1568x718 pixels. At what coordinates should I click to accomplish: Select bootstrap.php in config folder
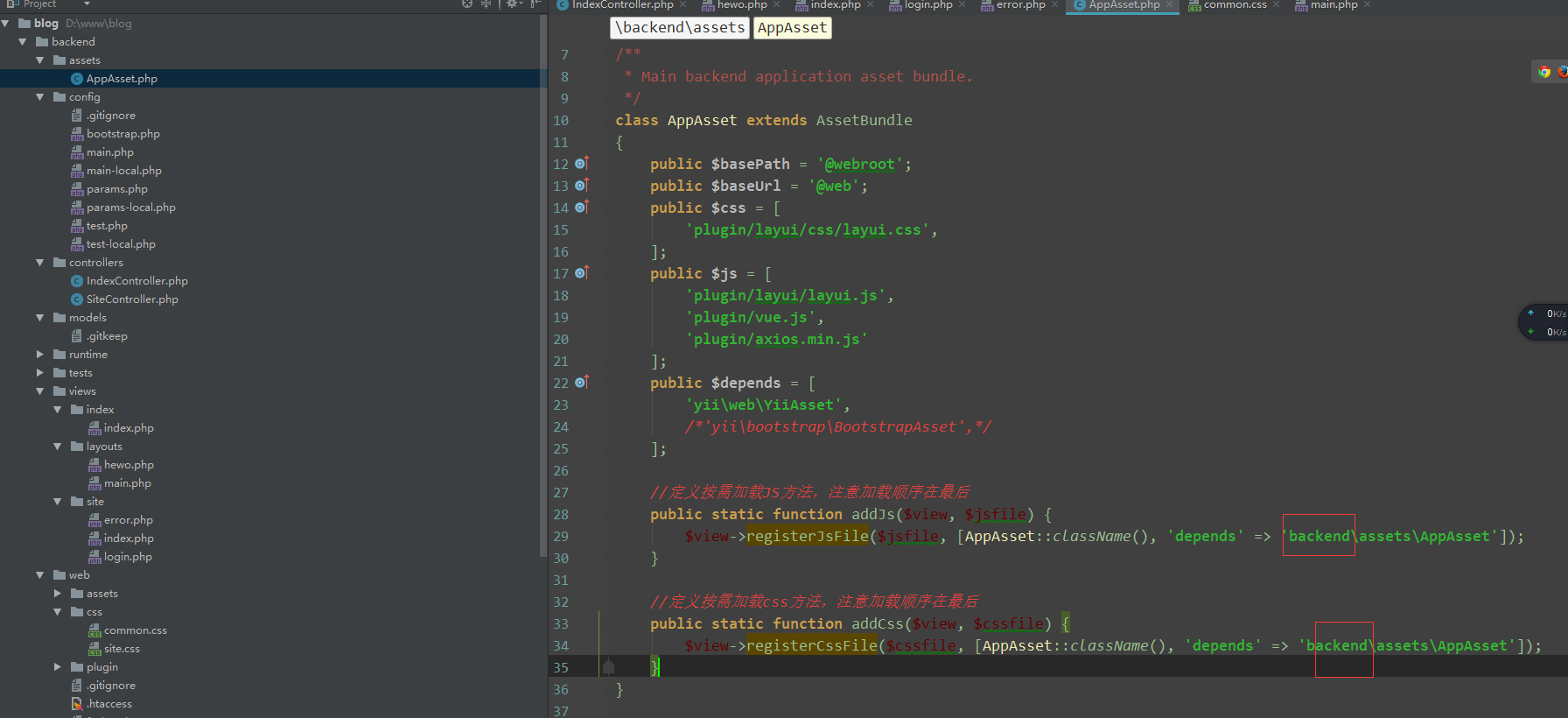pos(122,134)
